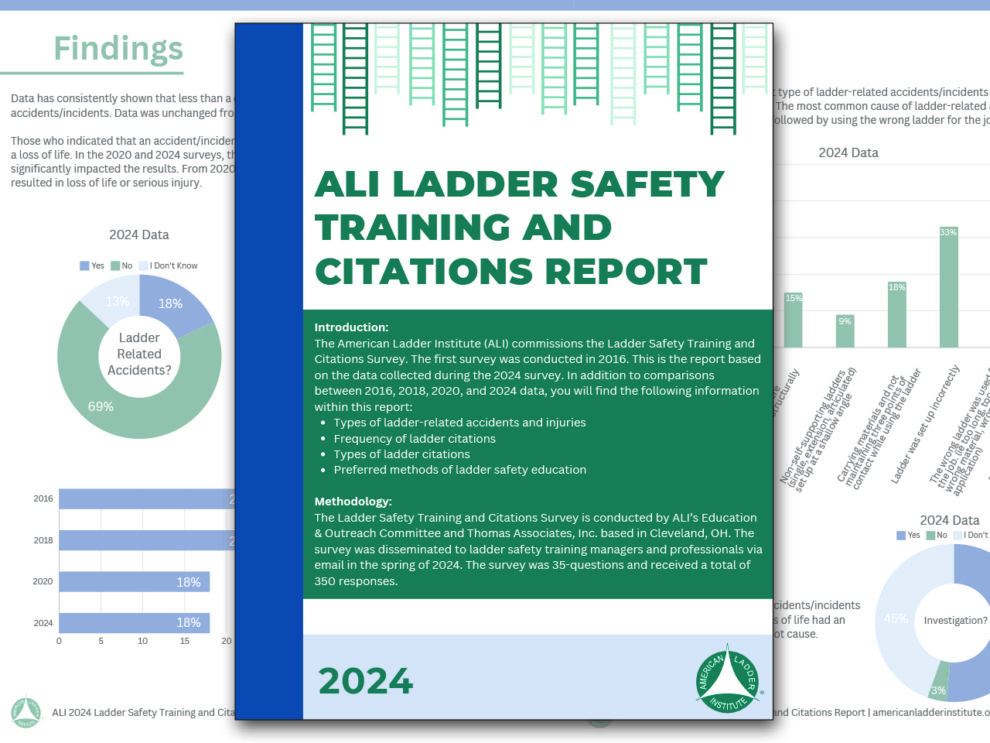Click the 33% bar in the 2024 bar chart
990x743 pixels.
pos(946,290)
